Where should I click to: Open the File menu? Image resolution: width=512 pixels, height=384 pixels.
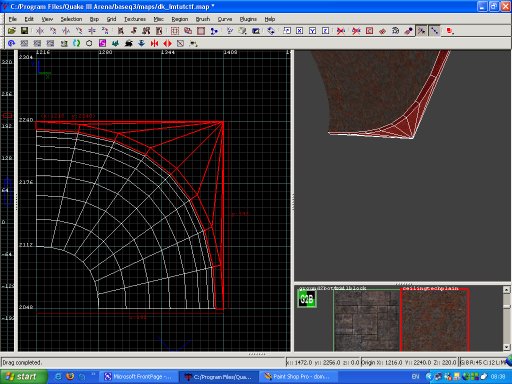coord(13,19)
